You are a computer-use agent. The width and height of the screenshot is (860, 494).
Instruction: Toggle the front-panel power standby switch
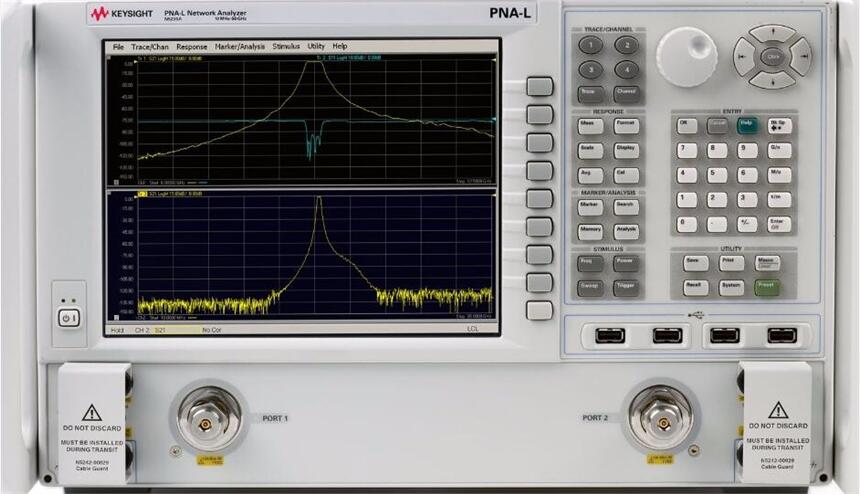(x=67, y=318)
